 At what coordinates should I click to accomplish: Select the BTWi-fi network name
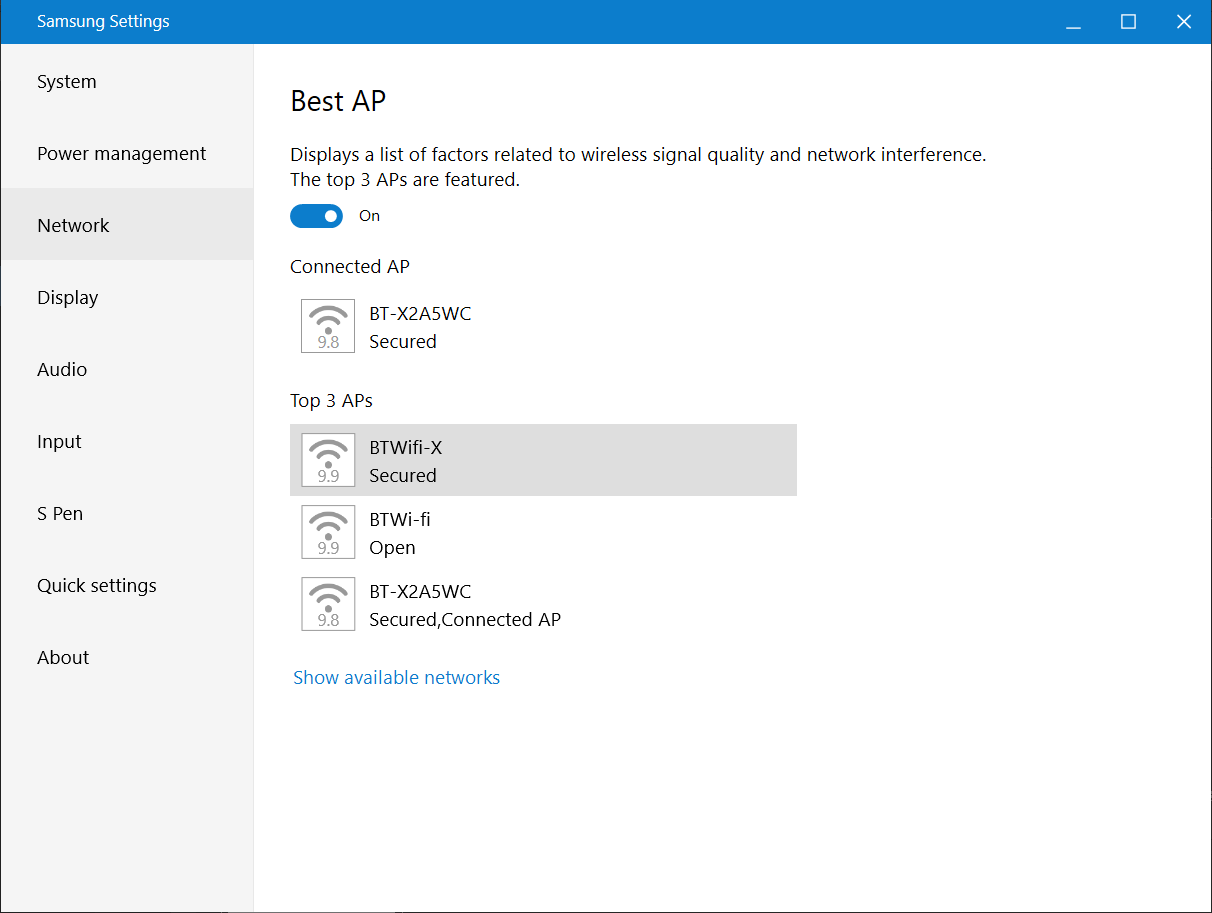(400, 520)
